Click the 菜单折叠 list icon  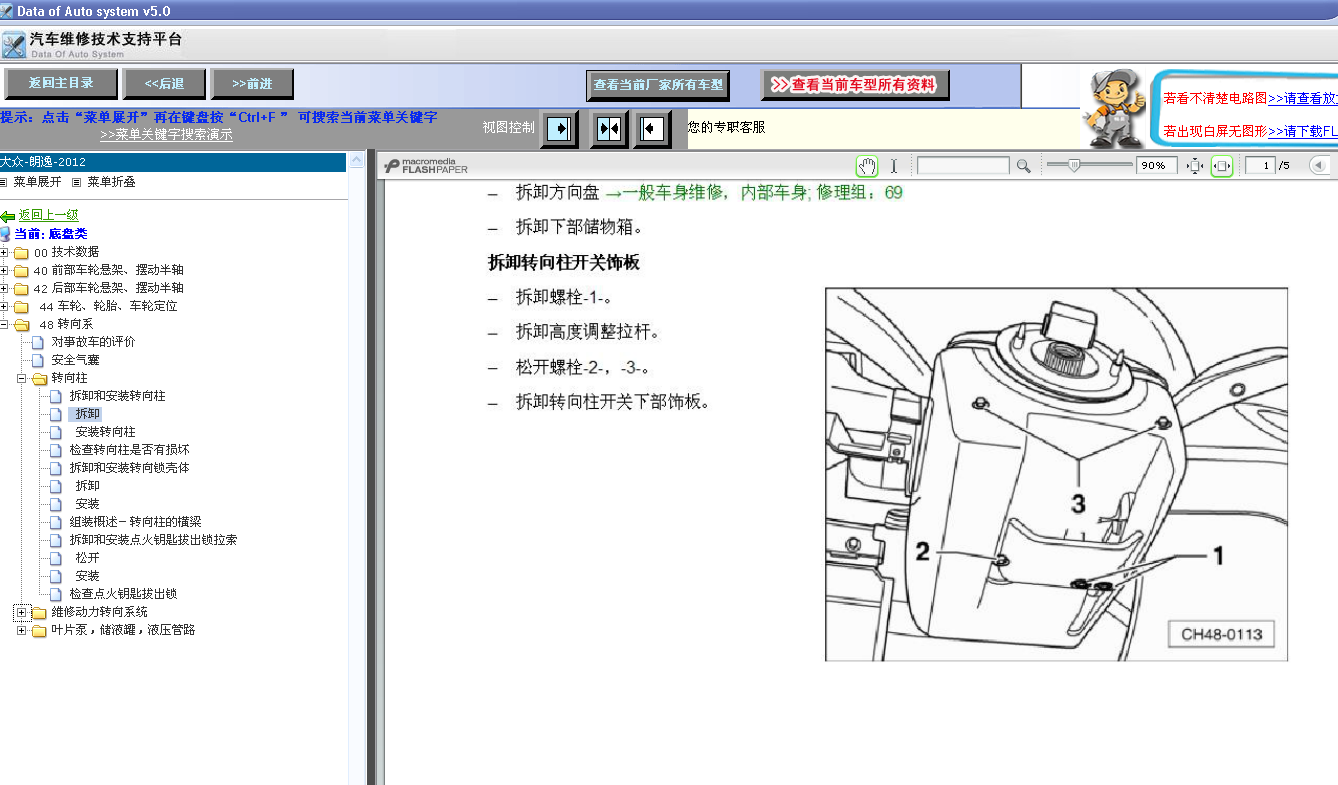click(x=77, y=182)
